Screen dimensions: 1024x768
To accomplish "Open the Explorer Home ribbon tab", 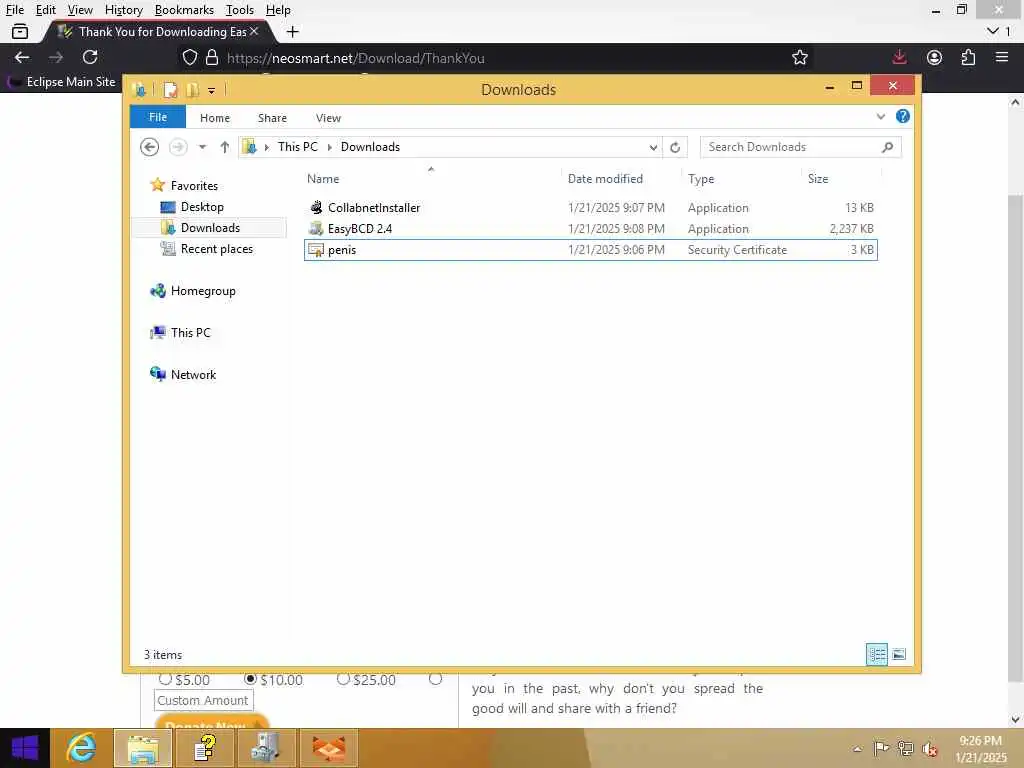I will 215,118.
